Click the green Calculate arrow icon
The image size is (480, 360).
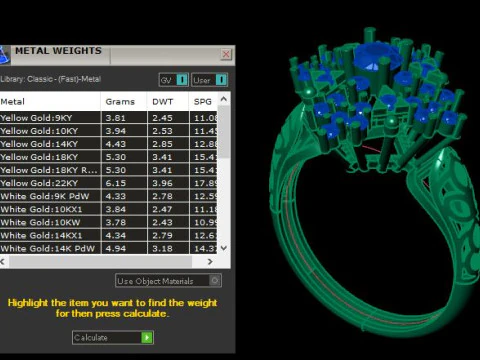point(147,338)
